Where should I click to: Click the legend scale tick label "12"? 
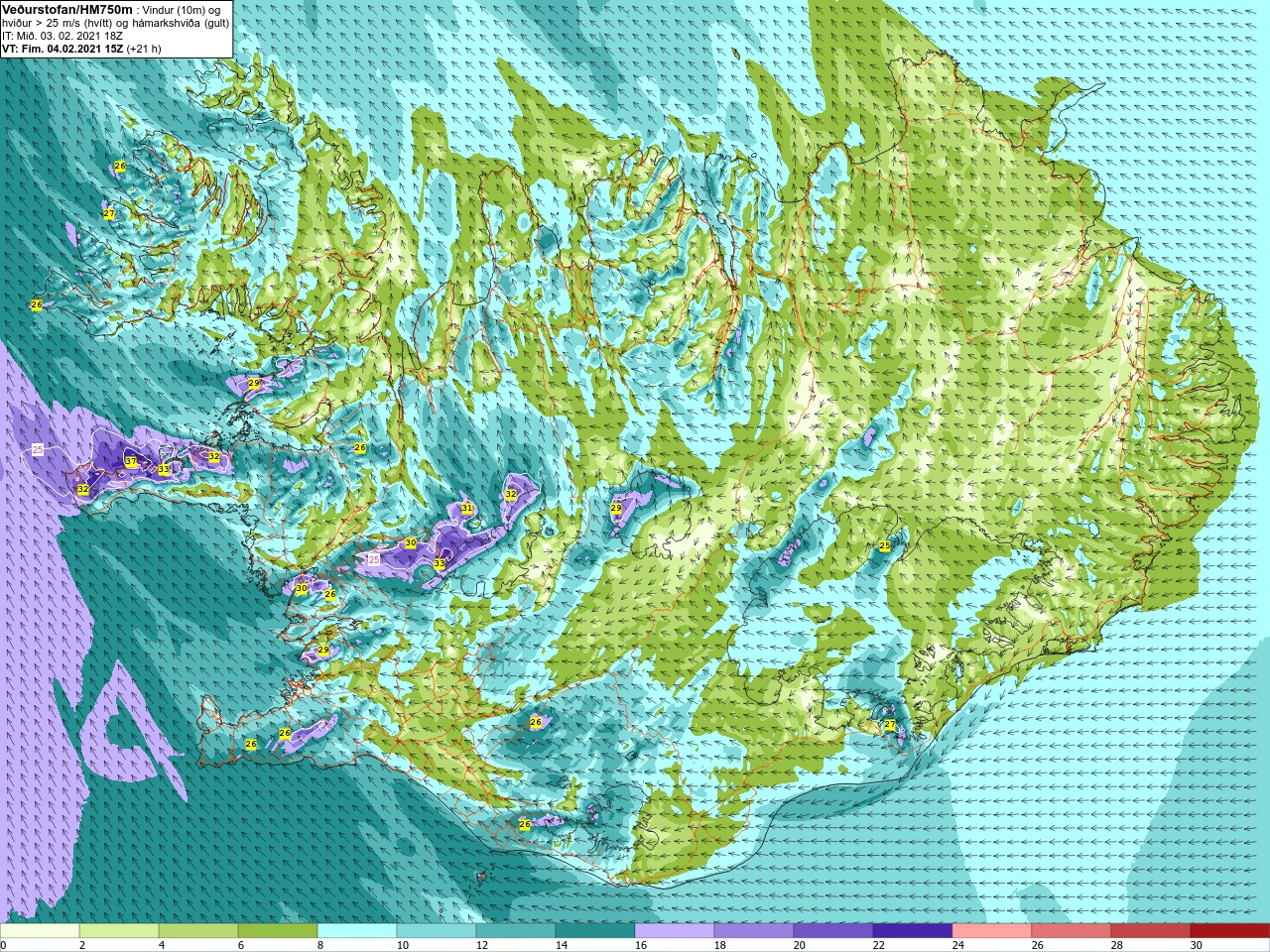point(482,945)
